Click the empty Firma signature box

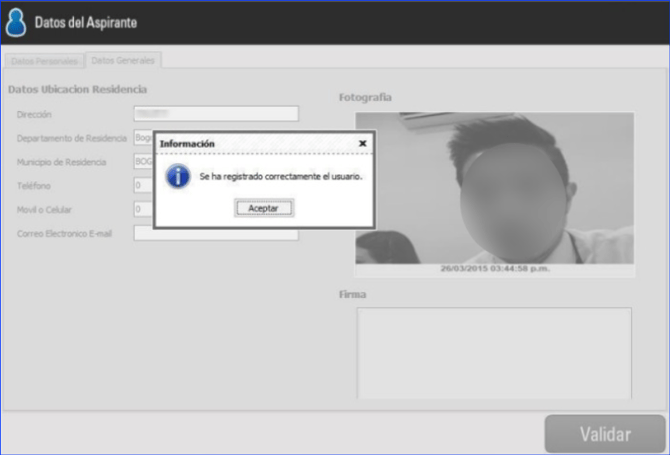pos(494,352)
